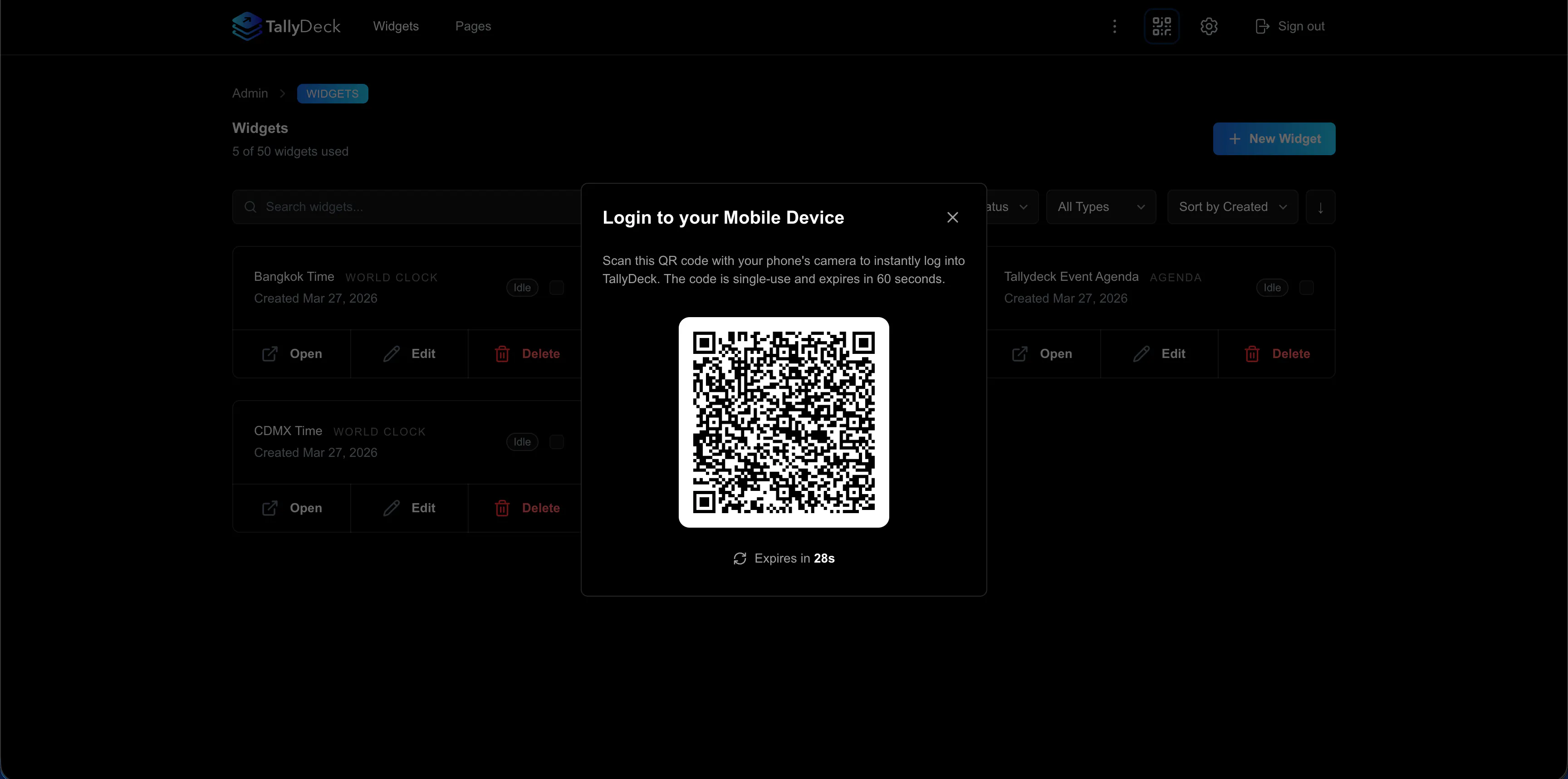1568x779 pixels.
Task: Click the Bangkok Time widget title
Action: (294, 276)
